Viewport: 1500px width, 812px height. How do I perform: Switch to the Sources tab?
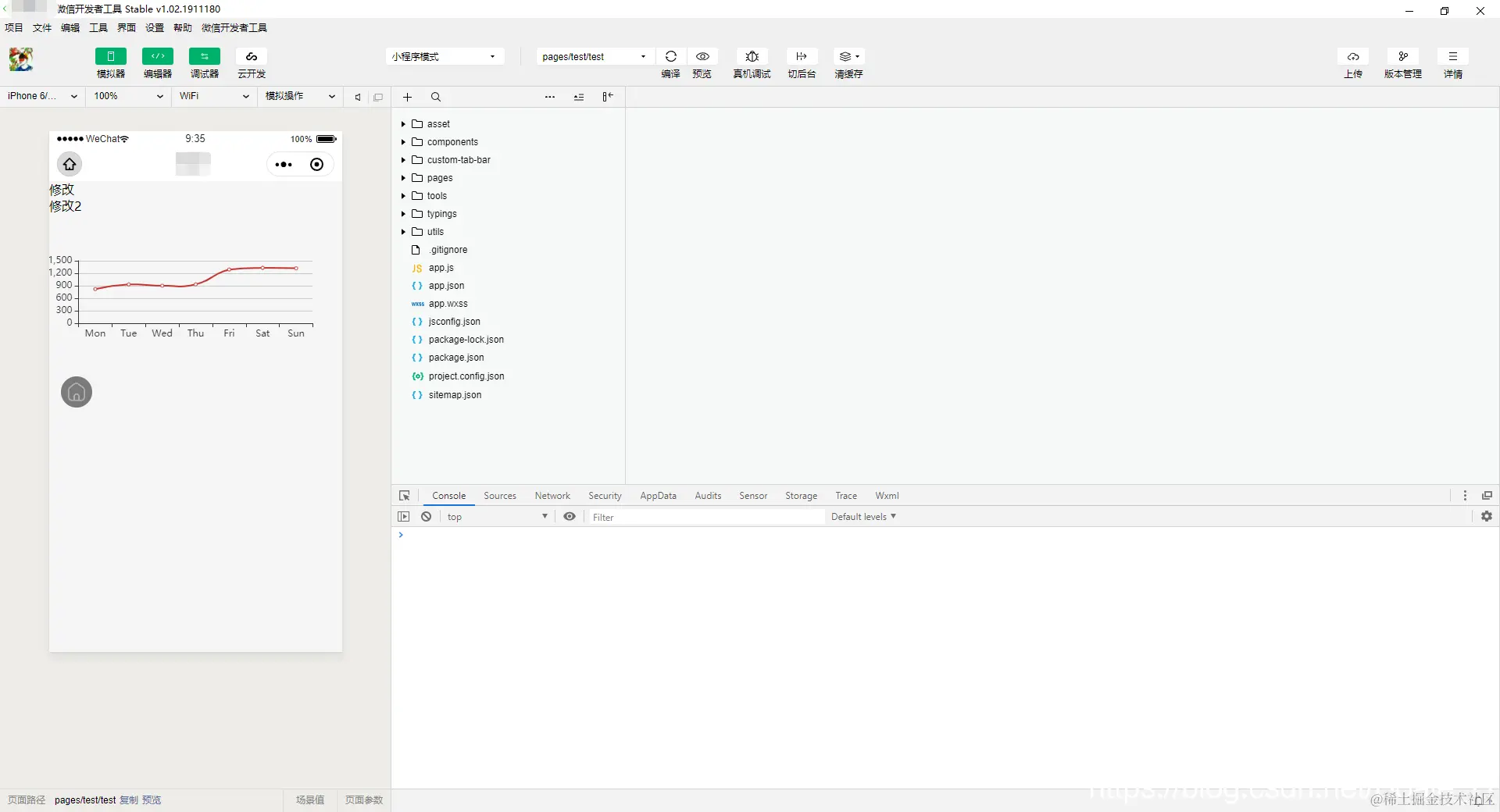[x=500, y=496]
